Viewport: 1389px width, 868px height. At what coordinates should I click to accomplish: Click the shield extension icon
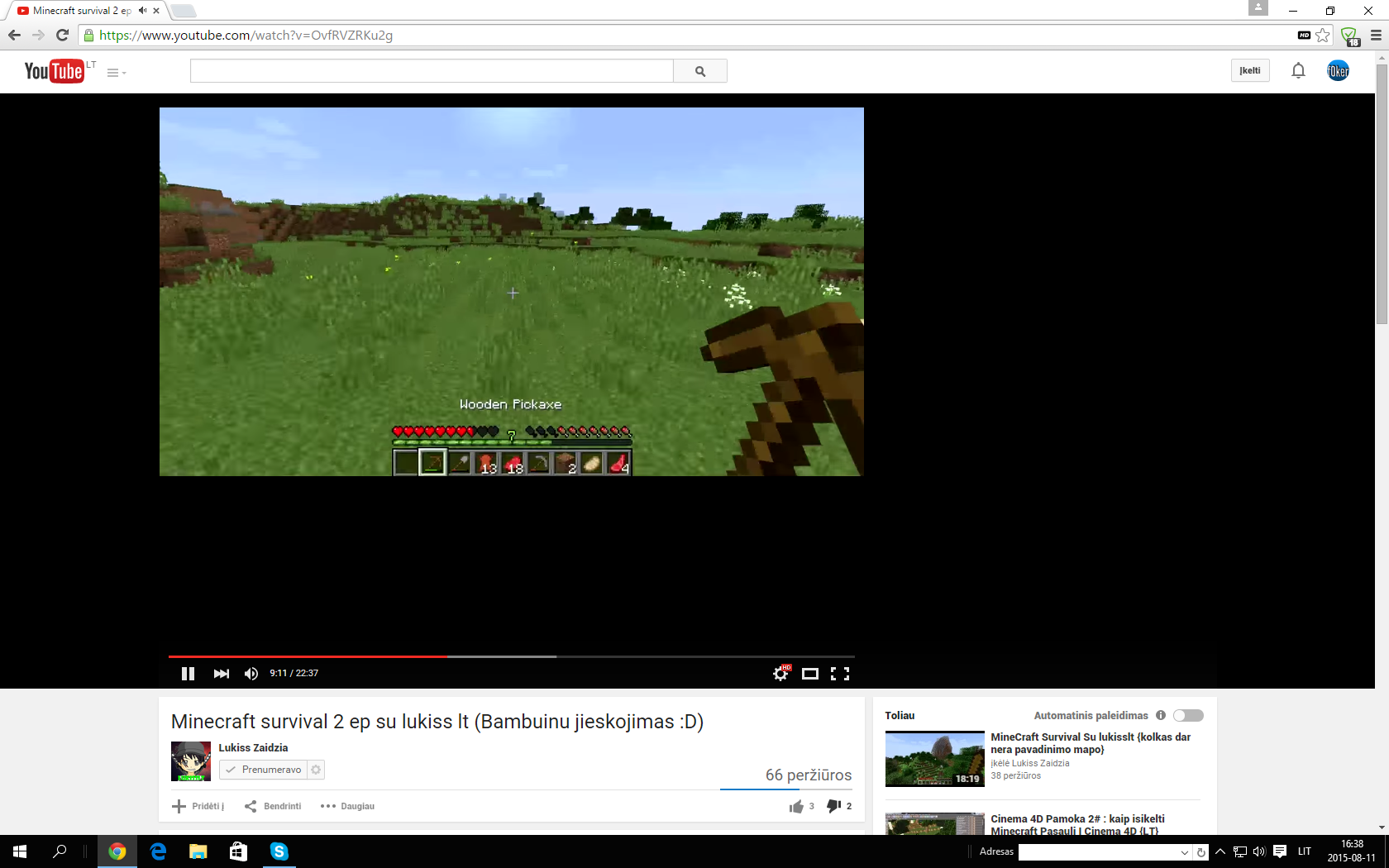(x=1349, y=36)
